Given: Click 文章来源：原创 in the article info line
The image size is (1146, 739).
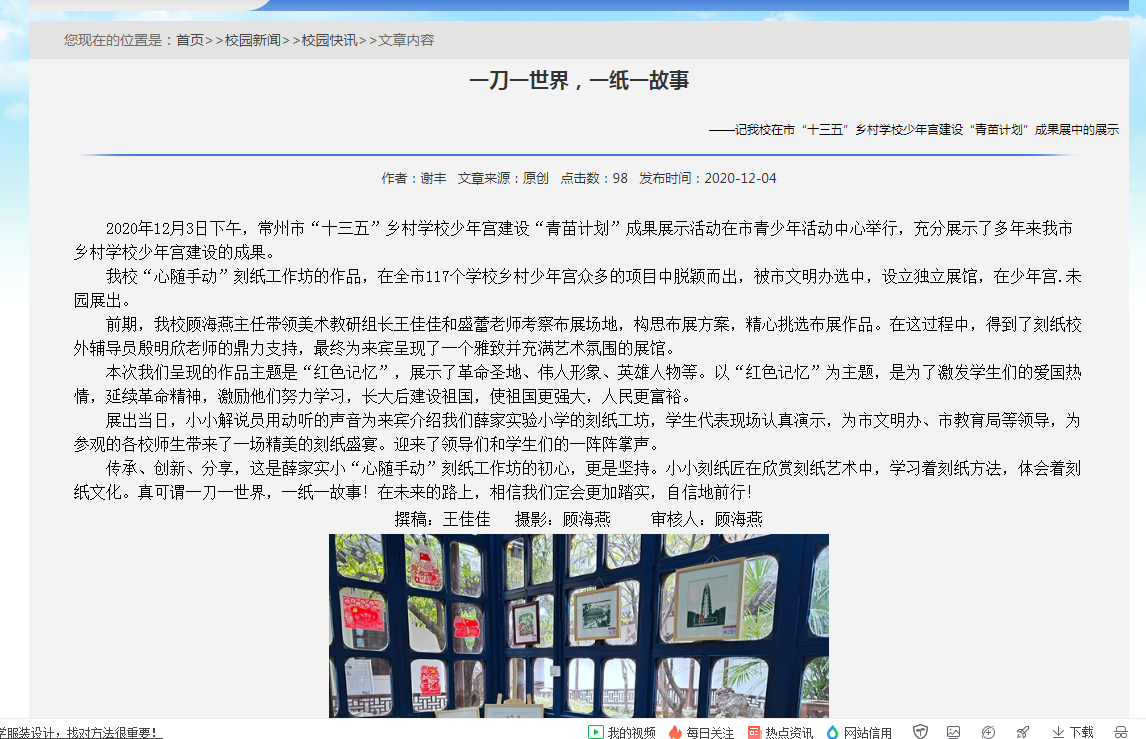Looking at the screenshot, I should (503, 178).
